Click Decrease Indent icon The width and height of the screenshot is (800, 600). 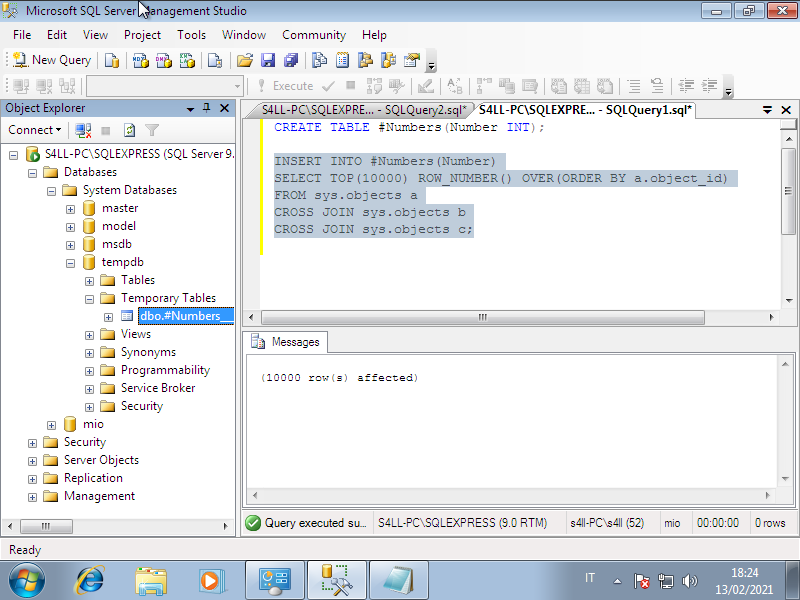[x=686, y=86]
